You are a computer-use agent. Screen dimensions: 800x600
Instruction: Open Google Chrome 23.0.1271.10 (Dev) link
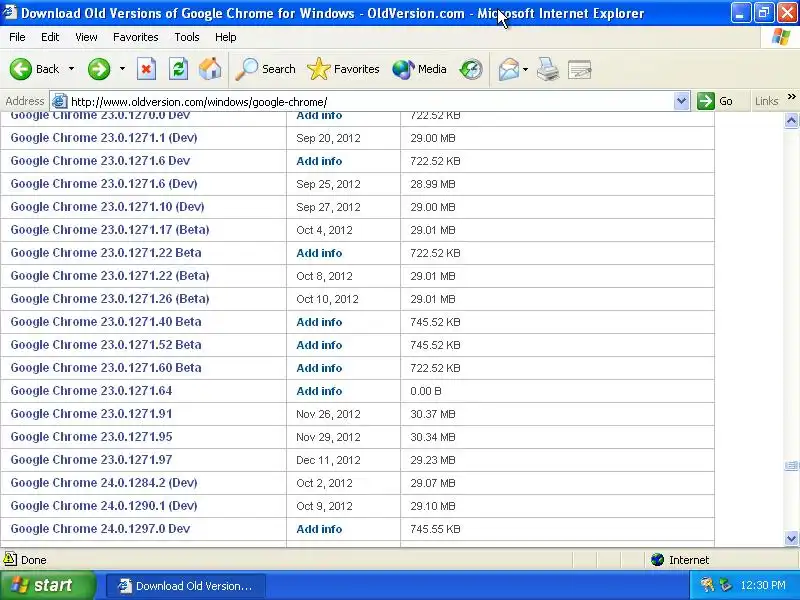pos(107,207)
